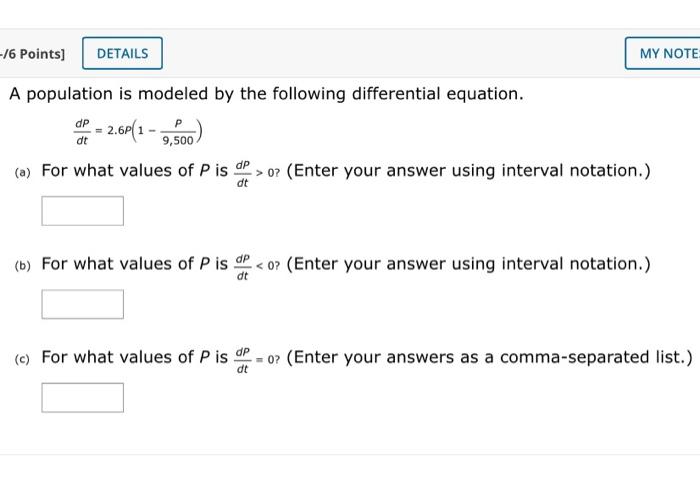
Task: Click the "/6 Points" score label
Action: [x=32, y=53]
